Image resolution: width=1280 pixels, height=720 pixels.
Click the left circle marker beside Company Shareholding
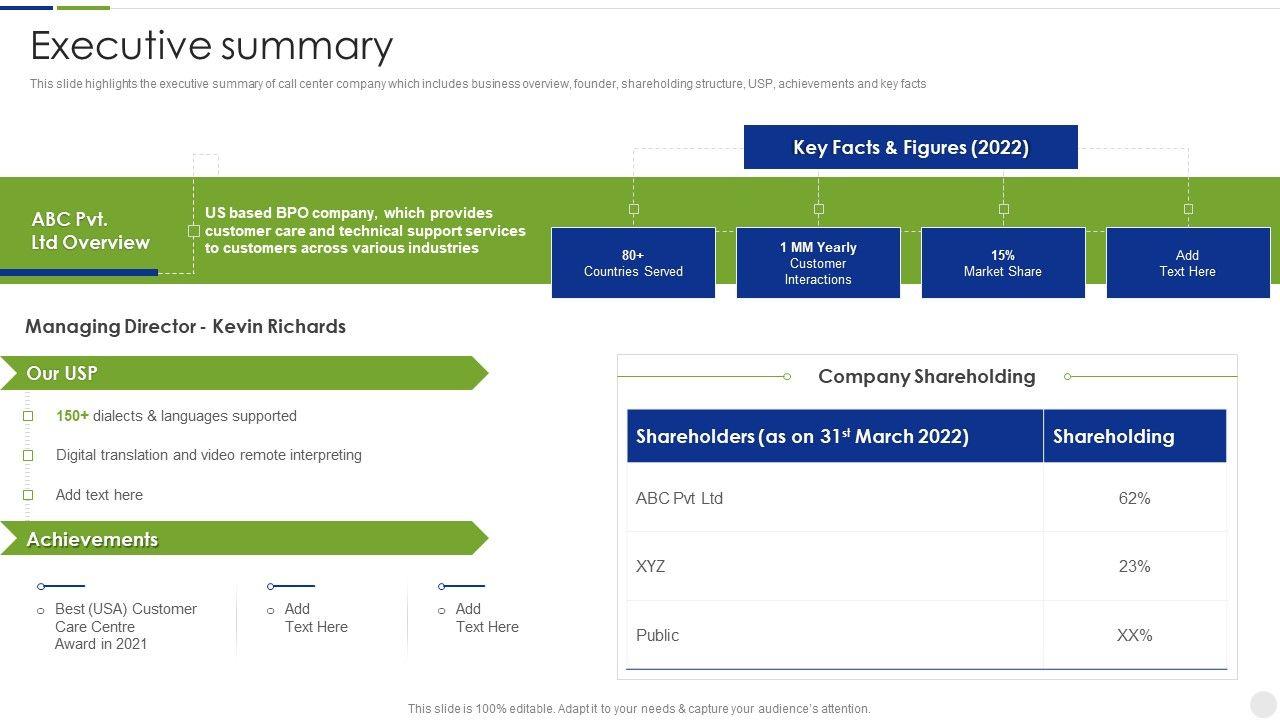click(787, 377)
